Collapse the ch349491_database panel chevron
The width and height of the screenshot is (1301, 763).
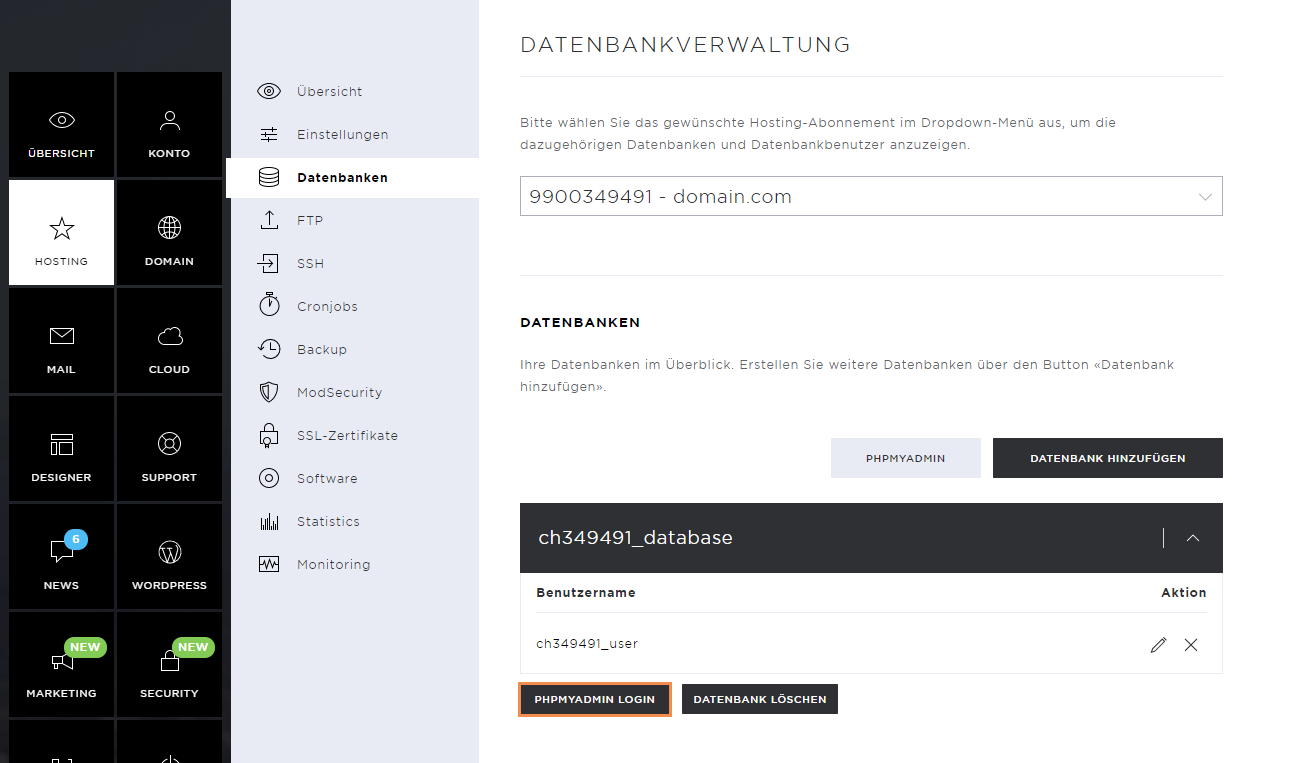1193,538
